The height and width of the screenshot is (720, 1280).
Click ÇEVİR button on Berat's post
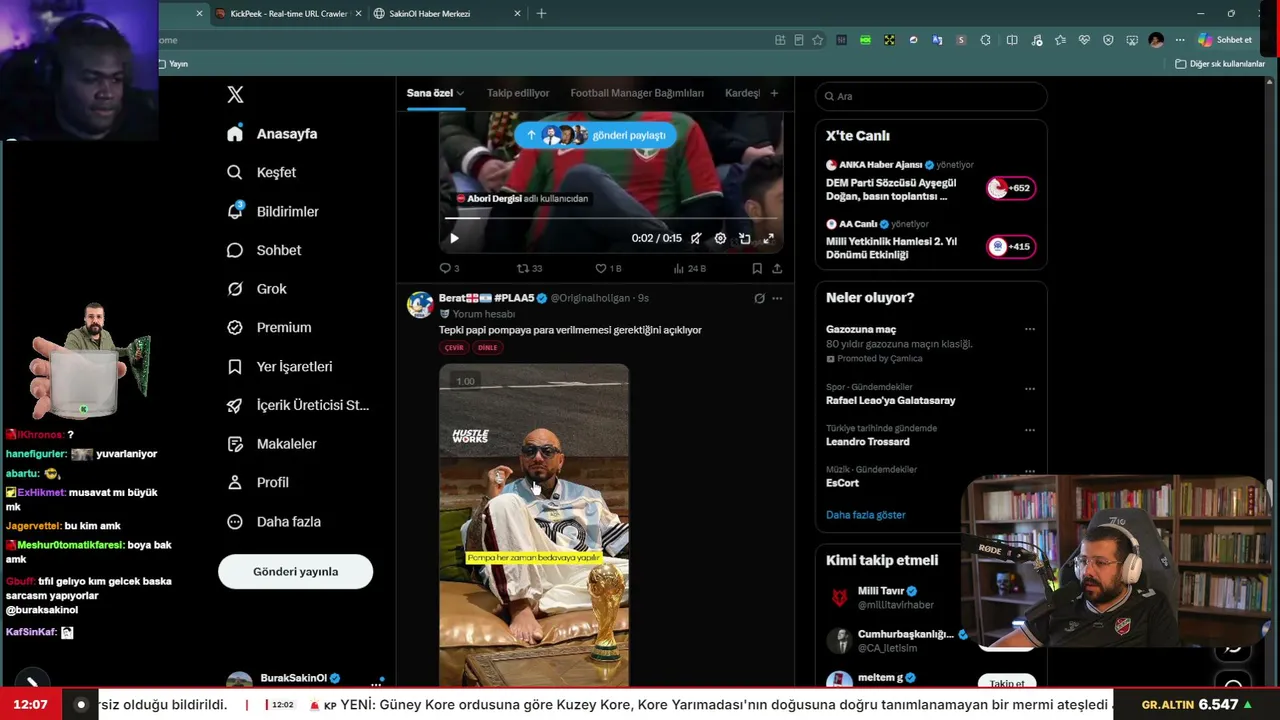[x=454, y=348]
